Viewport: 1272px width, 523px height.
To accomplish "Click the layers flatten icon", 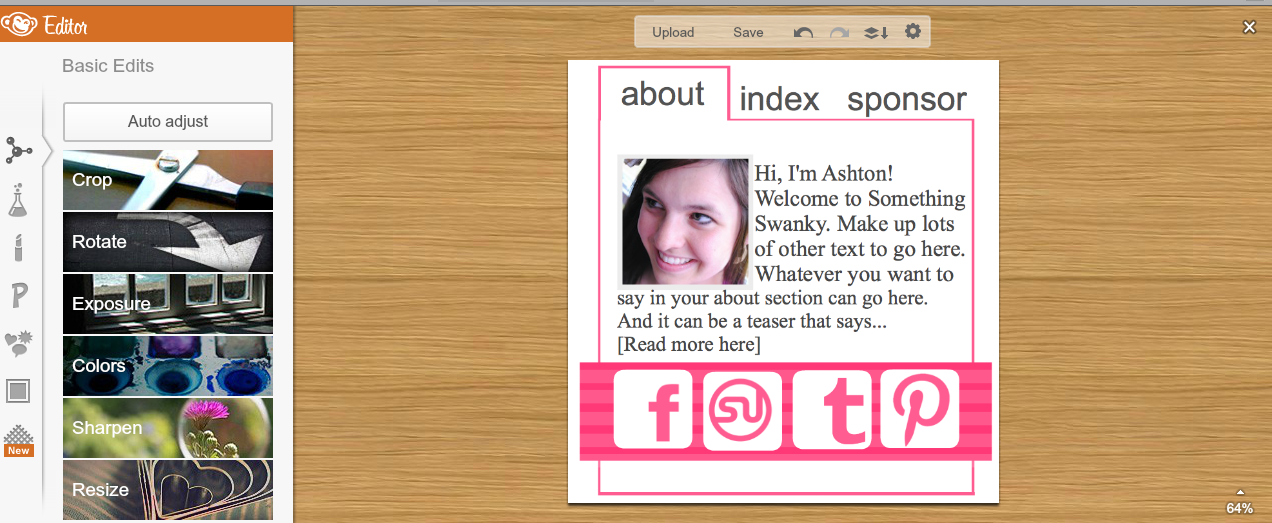I will [877, 33].
